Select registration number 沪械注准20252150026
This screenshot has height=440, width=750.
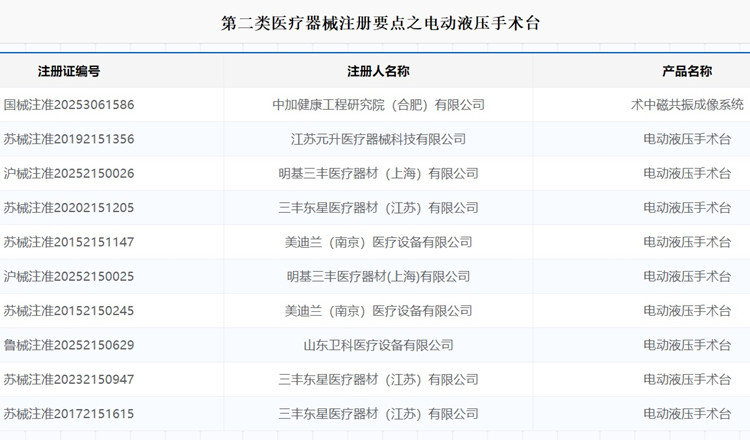69,174
